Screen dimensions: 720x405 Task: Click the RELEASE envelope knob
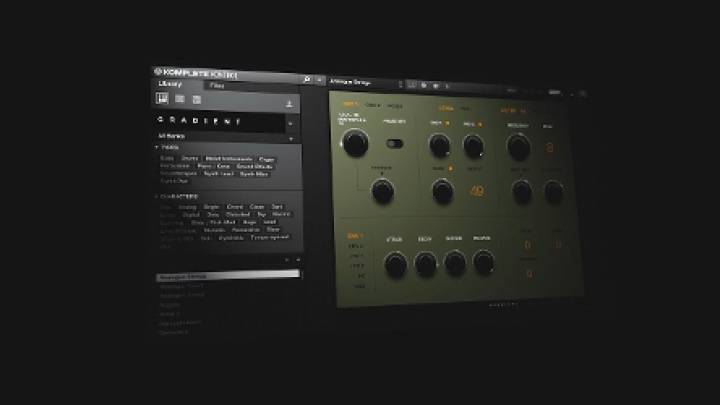pyautogui.click(x=483, y=262)
